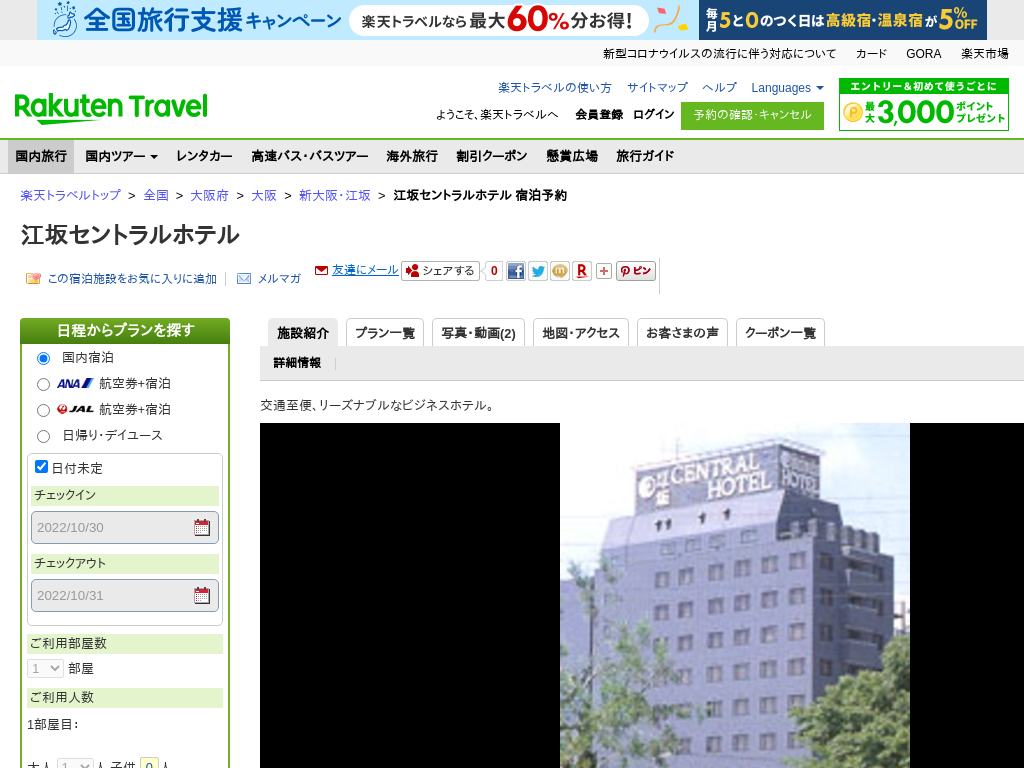The image size is (1024, 768).
Task: Open the check-in calendar icon
Action: pos(202,528)
